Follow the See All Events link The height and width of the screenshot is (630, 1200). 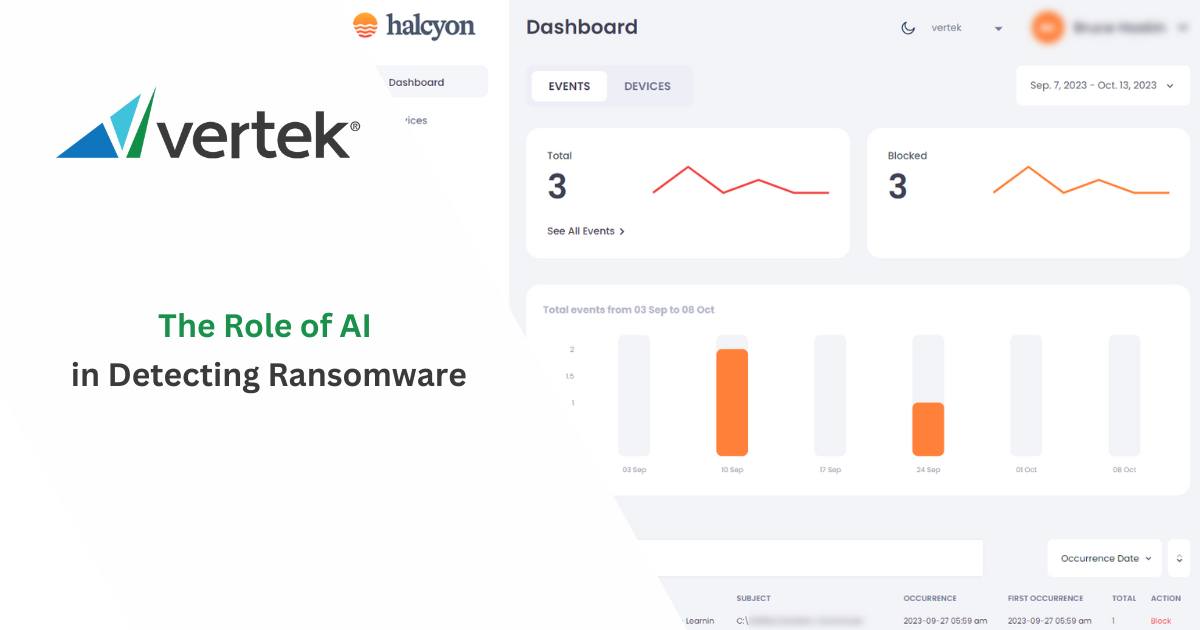pyautogui.click(x=586, y=231)
